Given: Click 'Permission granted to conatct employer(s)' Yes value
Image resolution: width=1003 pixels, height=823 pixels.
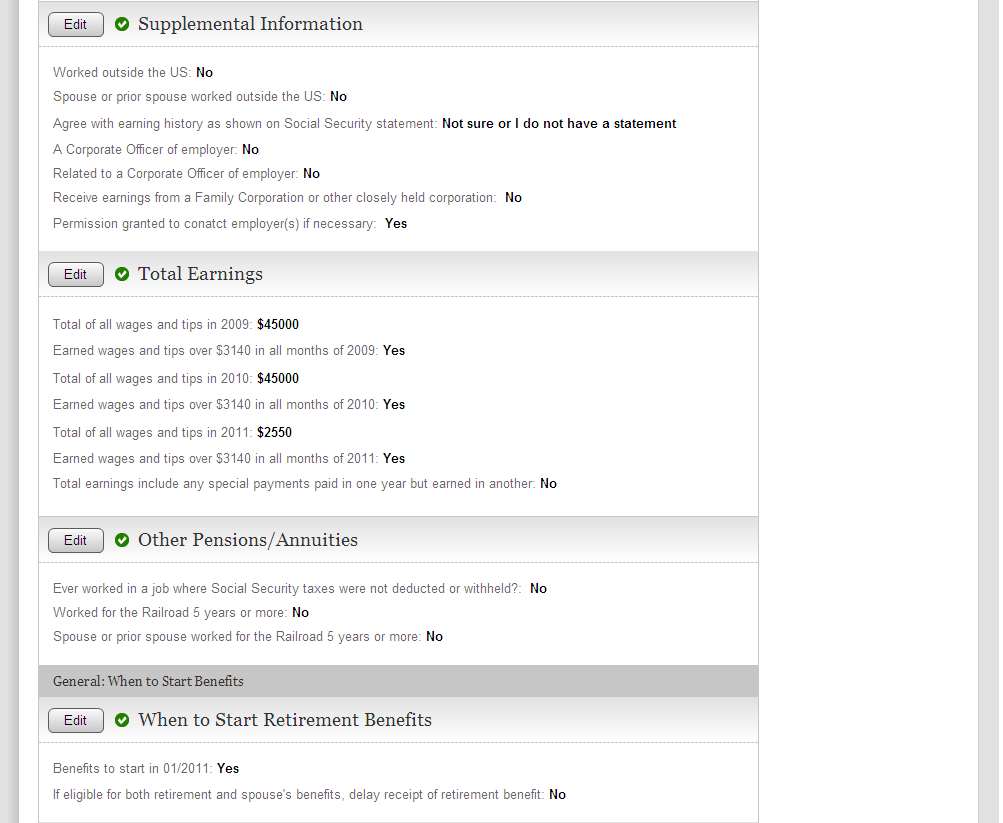Looking at the screenshot, I should click(x=396, y=224).
